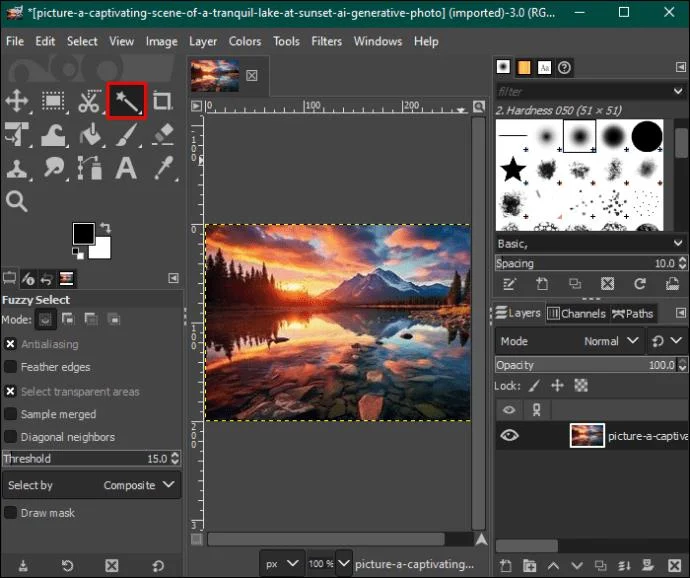
Task: Enable Diagonal neighbors option
Action: pyautogui.click(x=10, y=437)
